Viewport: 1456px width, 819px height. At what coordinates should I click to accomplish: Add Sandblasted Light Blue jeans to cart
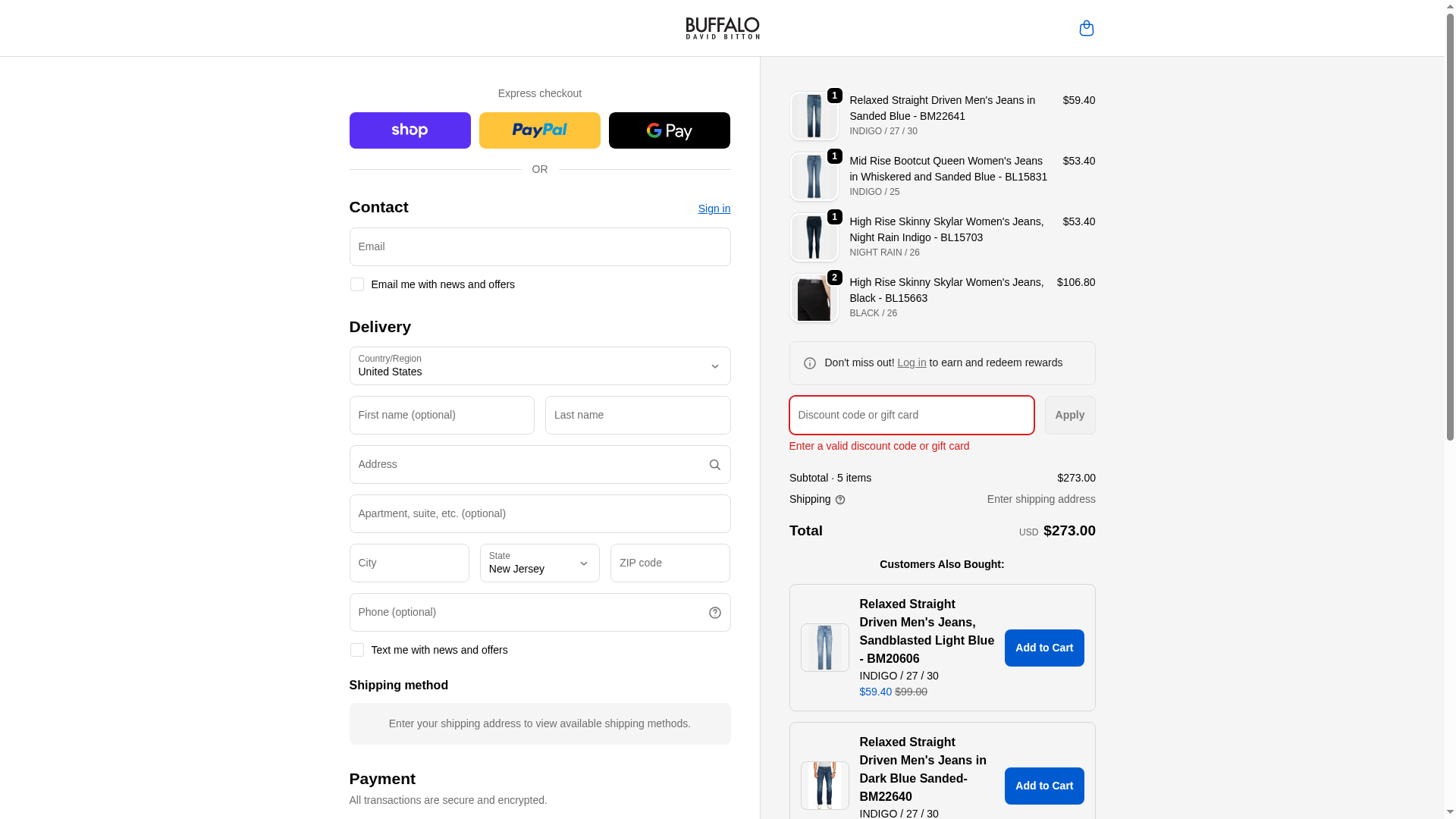1043,648
